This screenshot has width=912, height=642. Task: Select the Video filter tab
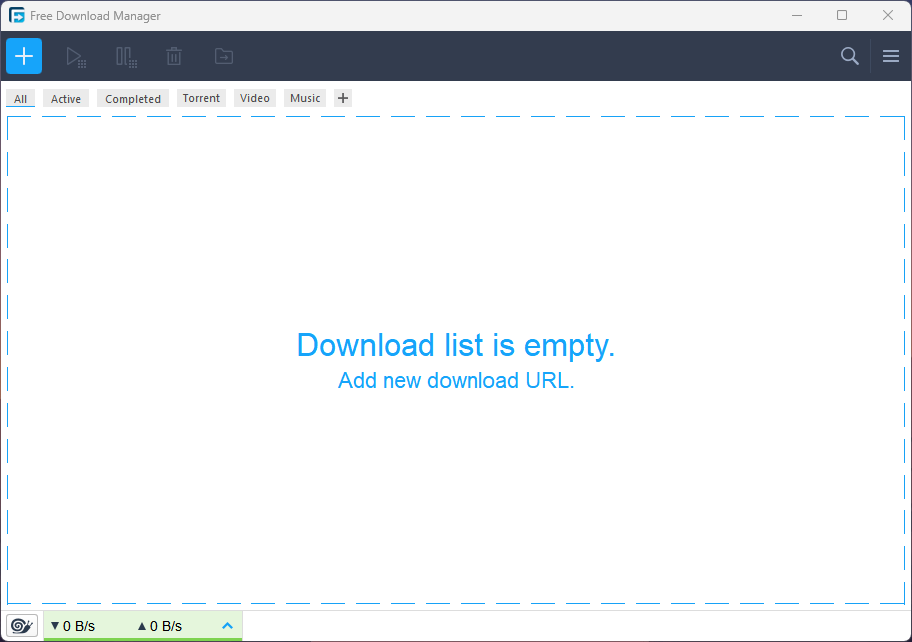pyautogui.click(x=255, y=98)
